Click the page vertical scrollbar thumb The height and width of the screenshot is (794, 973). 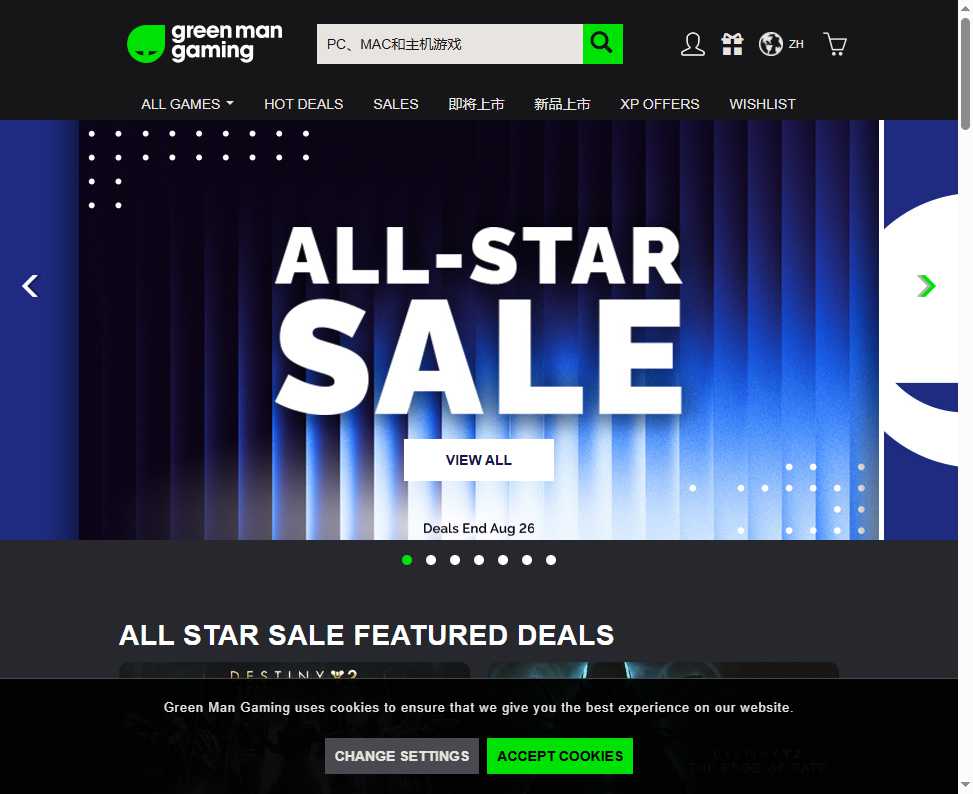click(966, 73)
